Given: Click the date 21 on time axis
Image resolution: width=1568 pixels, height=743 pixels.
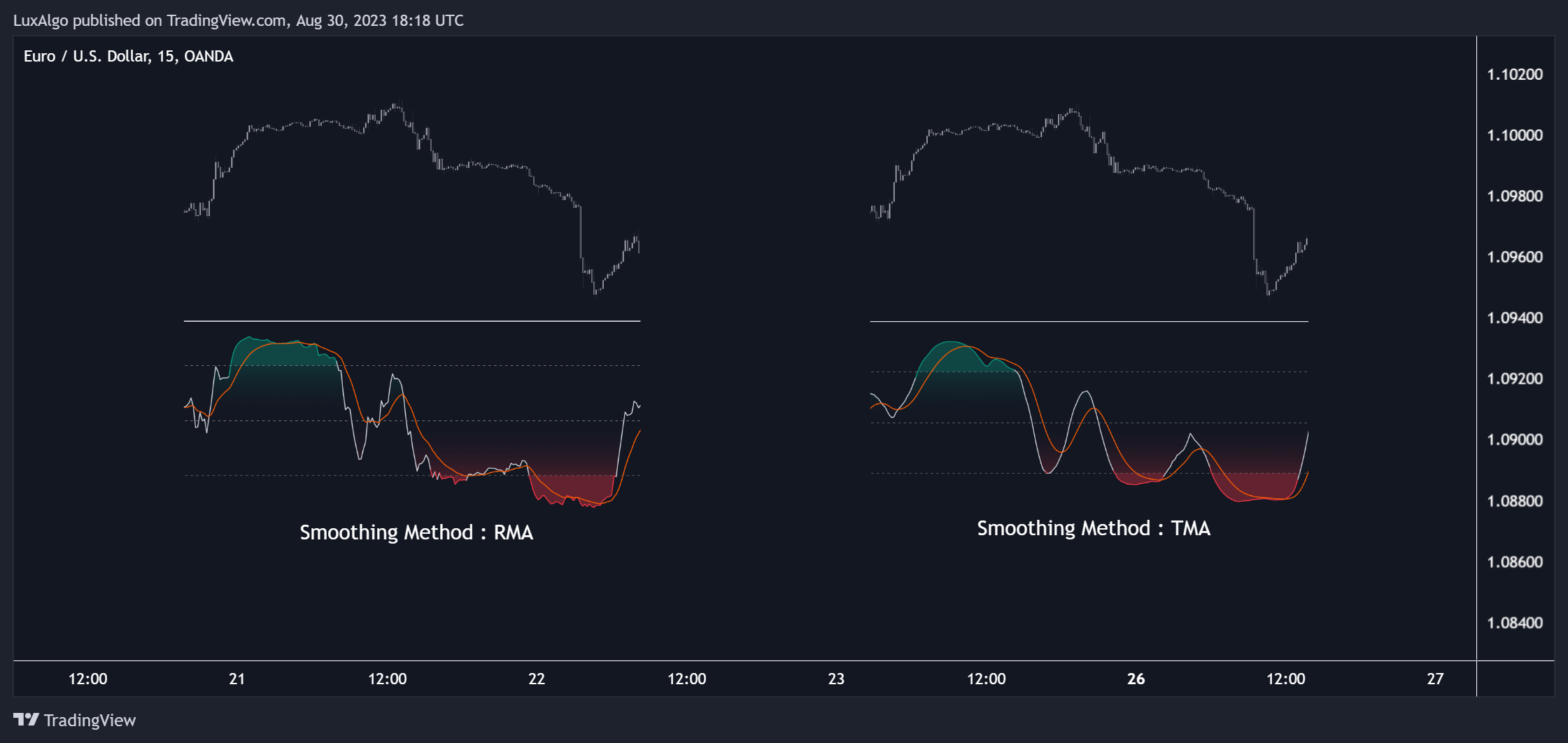Looking at the screenshot, I should coord(237,679).
